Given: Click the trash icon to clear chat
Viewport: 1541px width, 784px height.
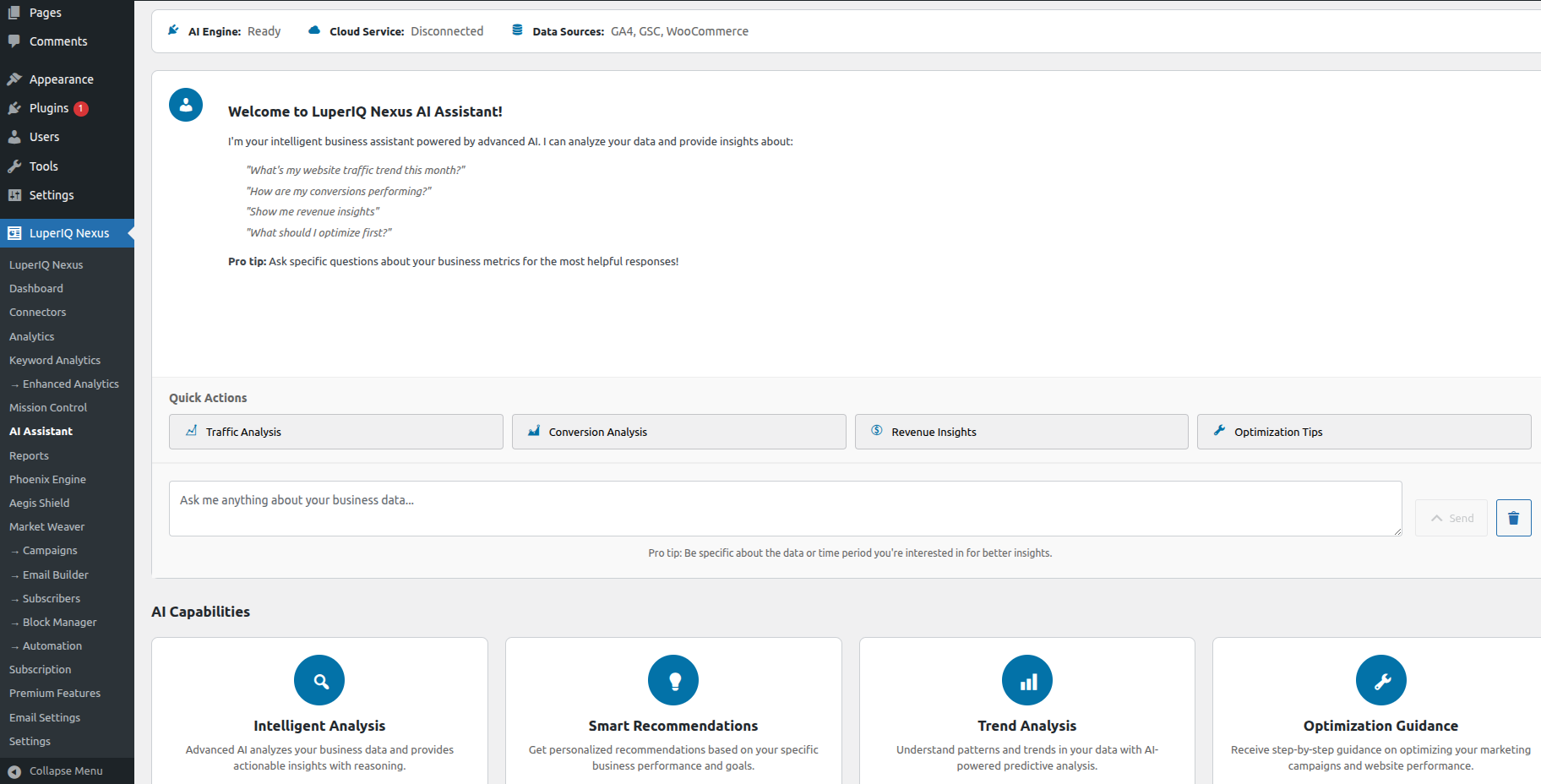Looking at the screenshot, I should 1513,518.
